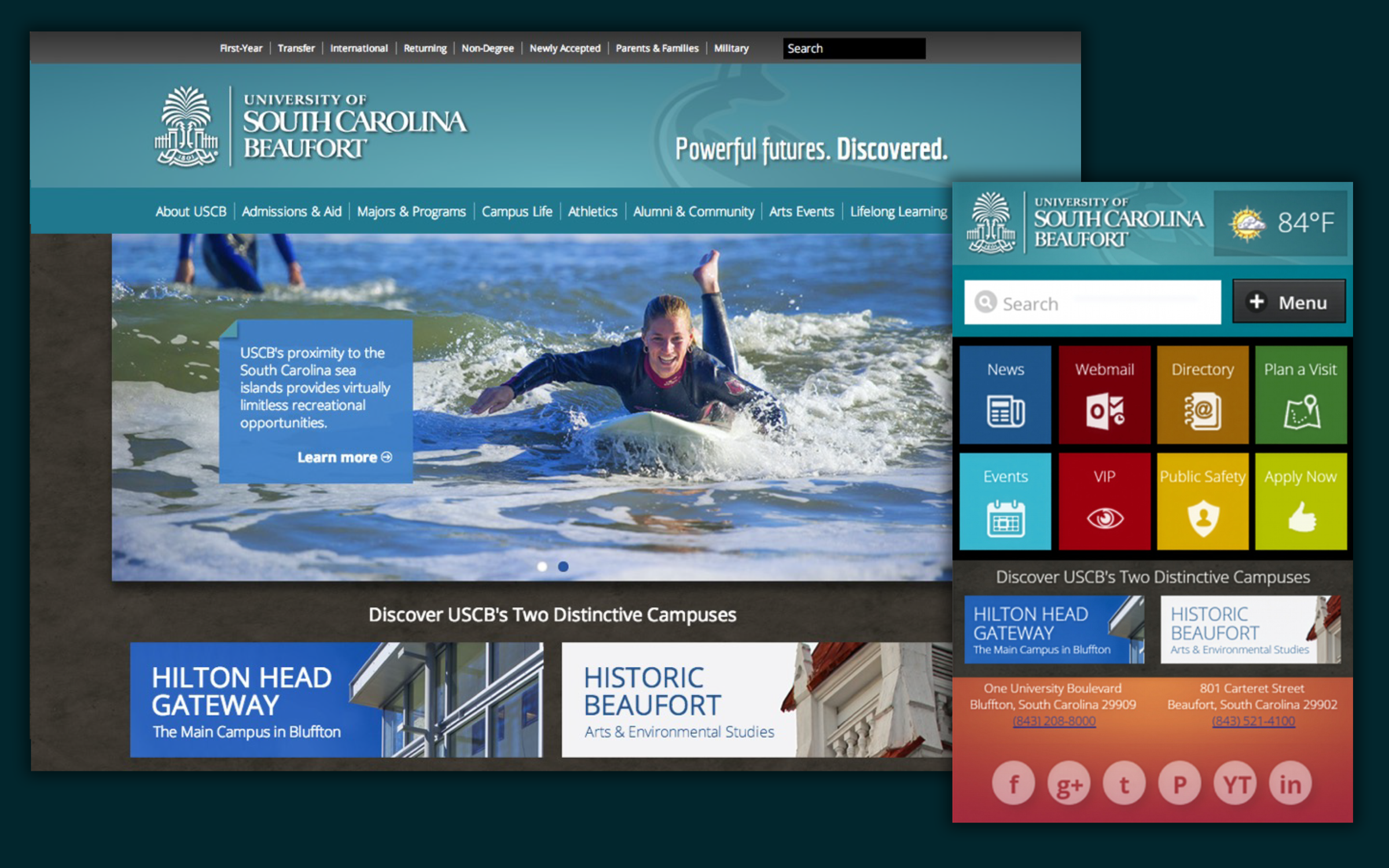
Task: Select the first carousel dot
Action: (542, 567)
